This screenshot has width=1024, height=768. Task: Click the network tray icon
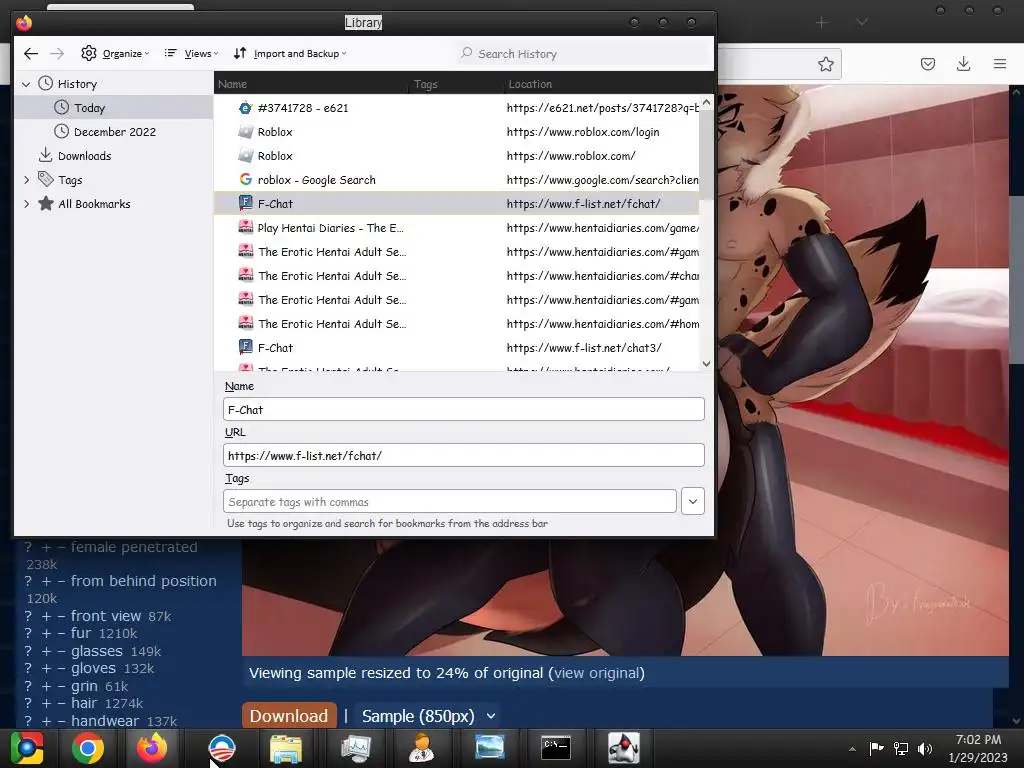[x=901, y=748]
